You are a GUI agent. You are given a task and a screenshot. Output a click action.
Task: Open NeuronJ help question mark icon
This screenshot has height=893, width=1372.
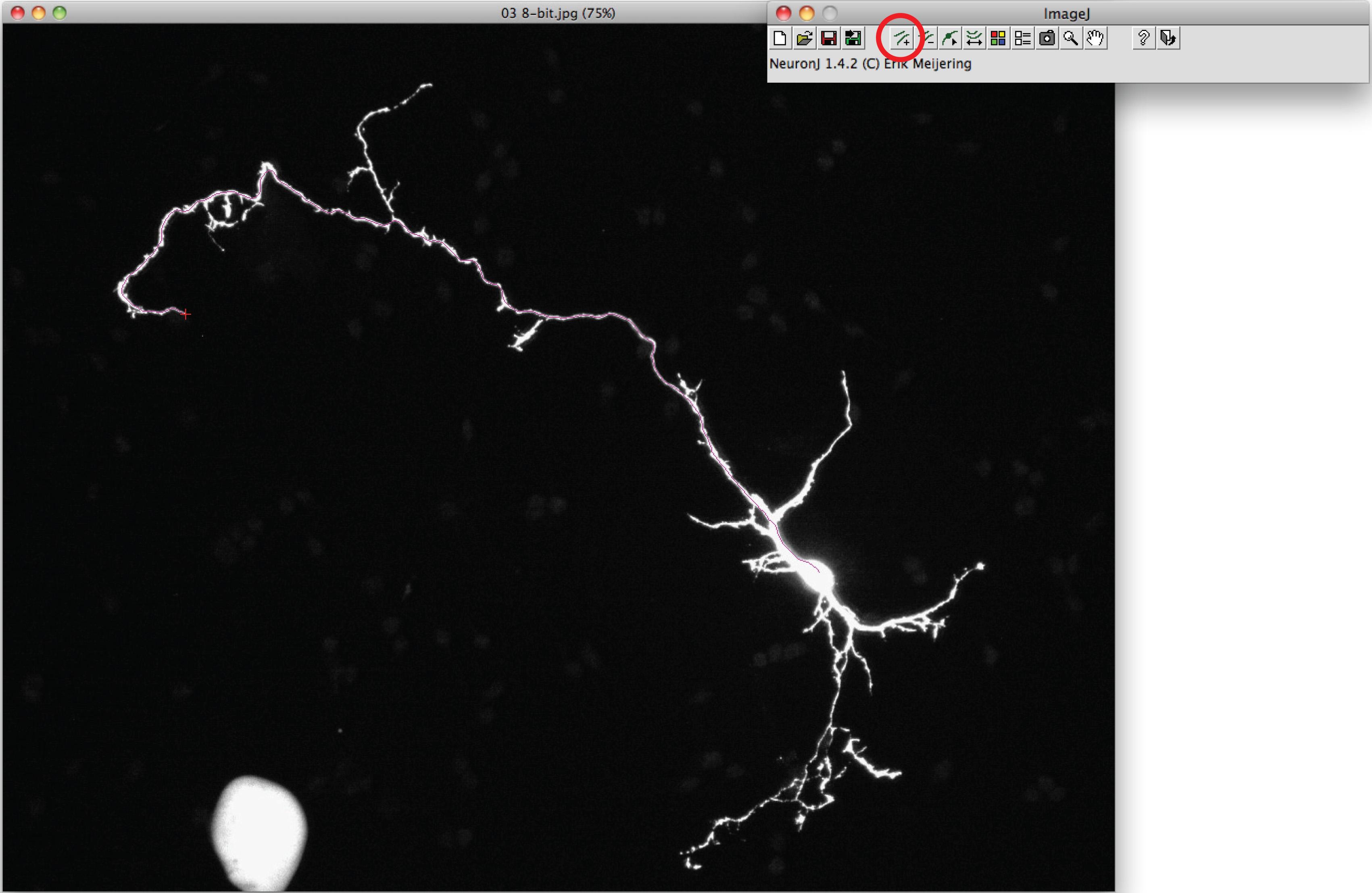tap(1144, 39)
